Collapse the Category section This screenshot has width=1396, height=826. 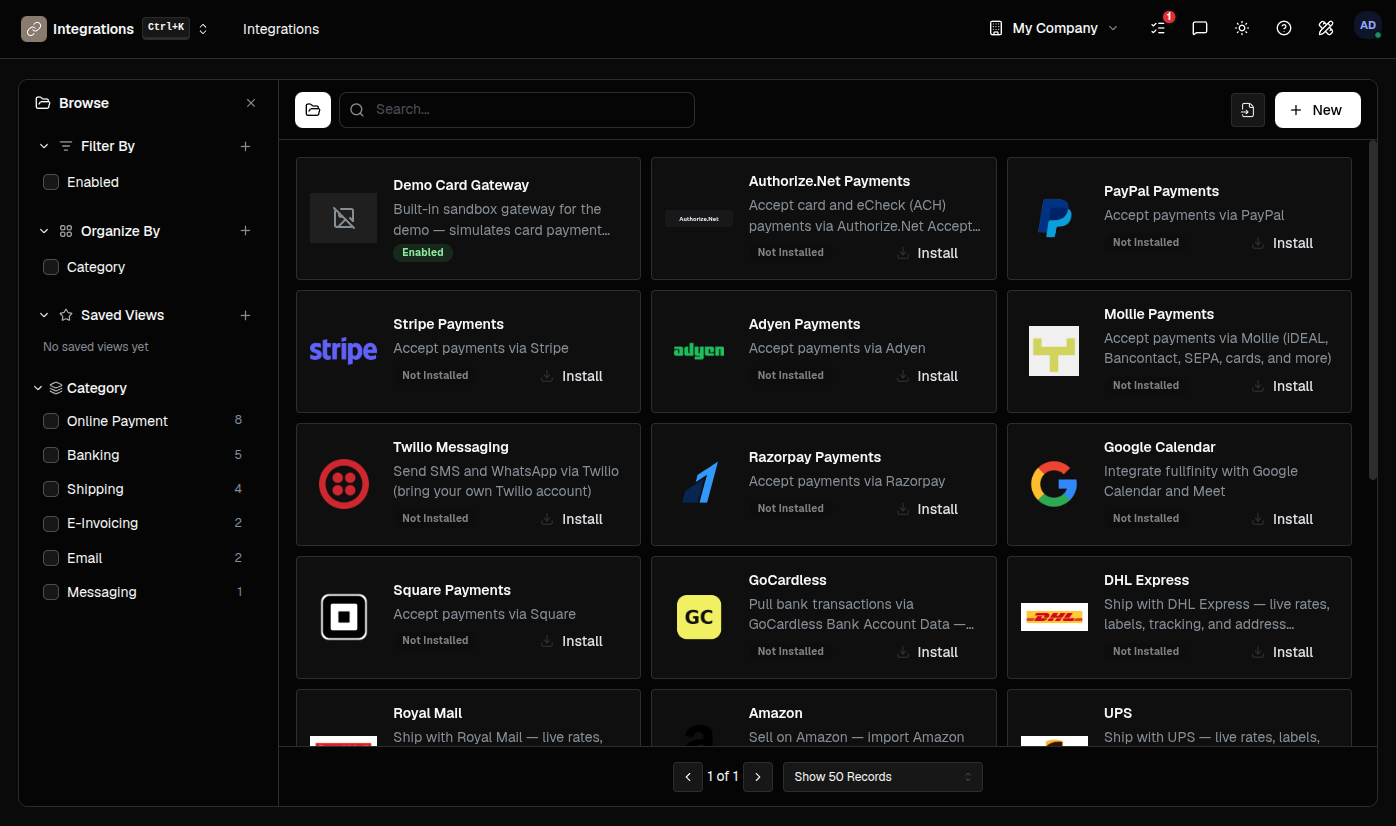tap(38, 388)
